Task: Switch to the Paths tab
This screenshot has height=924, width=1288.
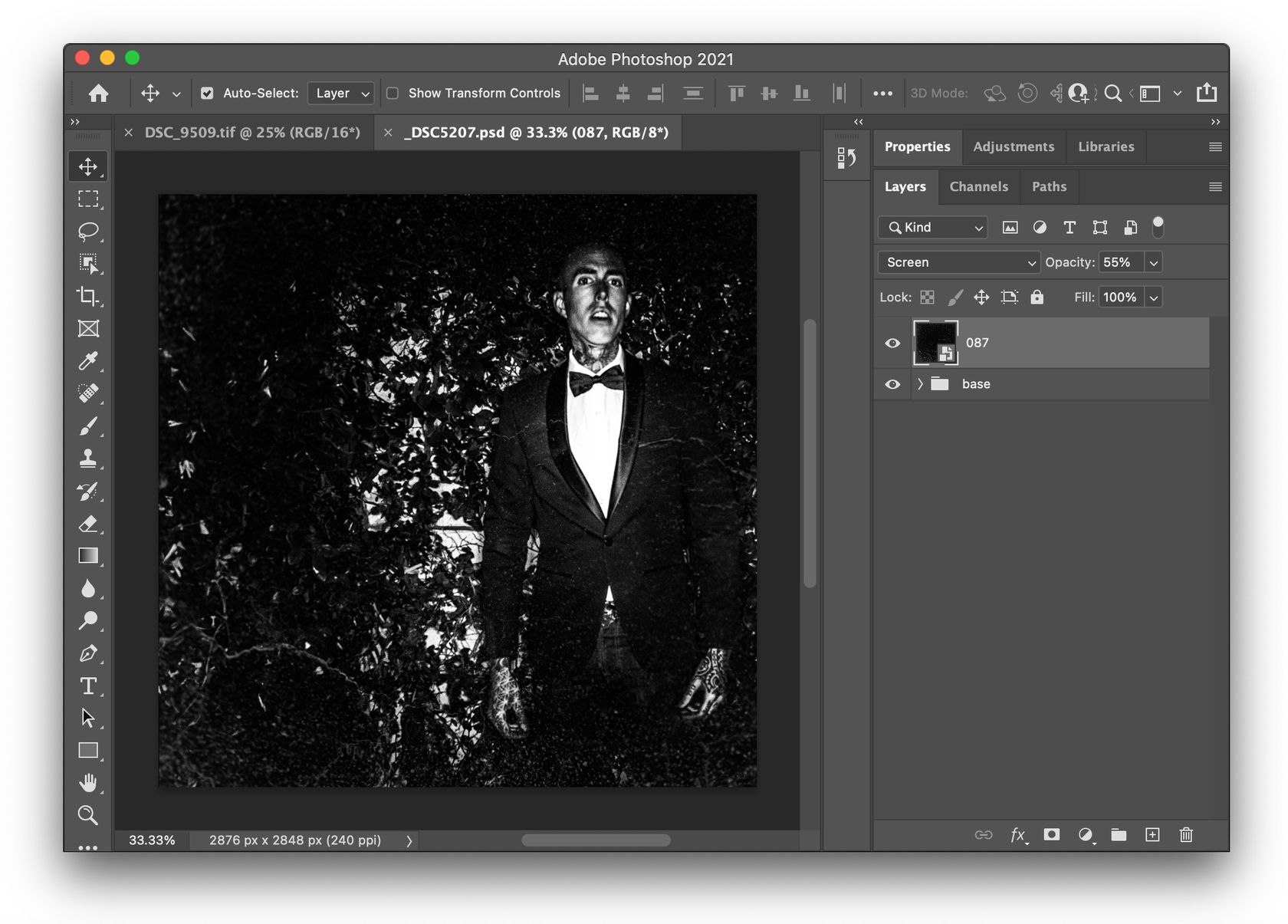Action: tap(1049, 186)
